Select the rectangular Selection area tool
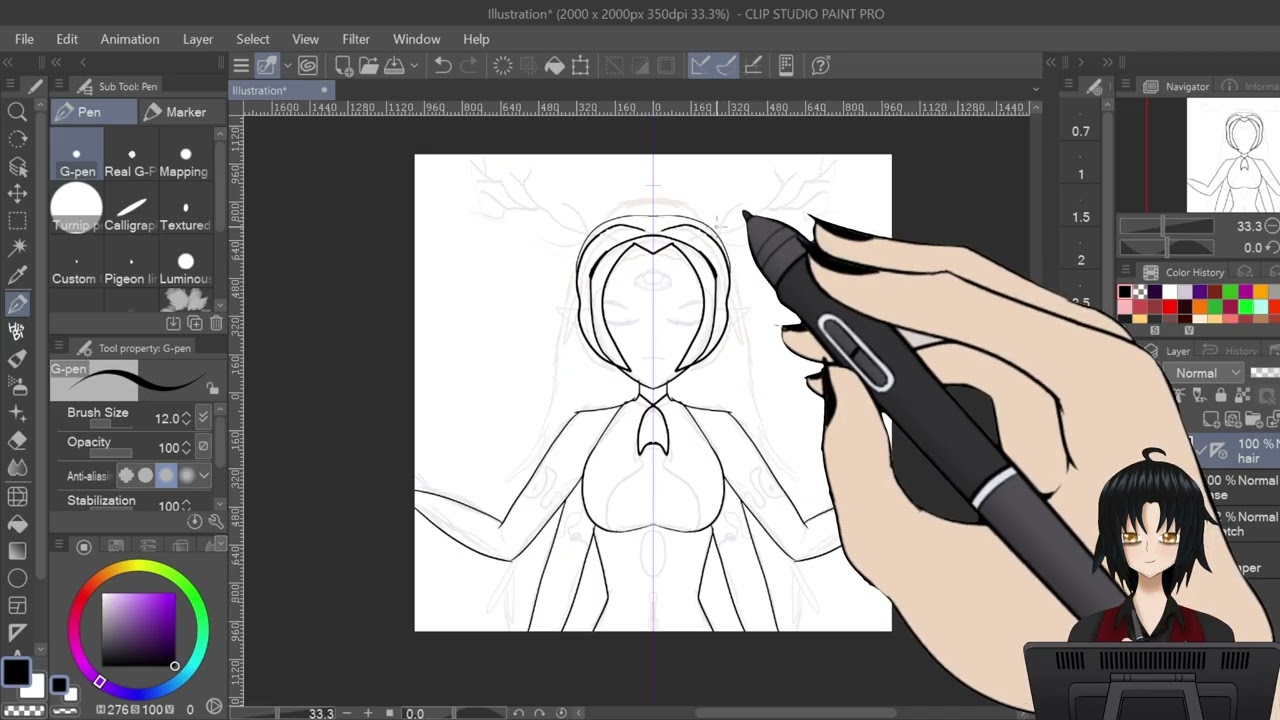The height and width of the screenshot is (720, 1280). [17, 221]
